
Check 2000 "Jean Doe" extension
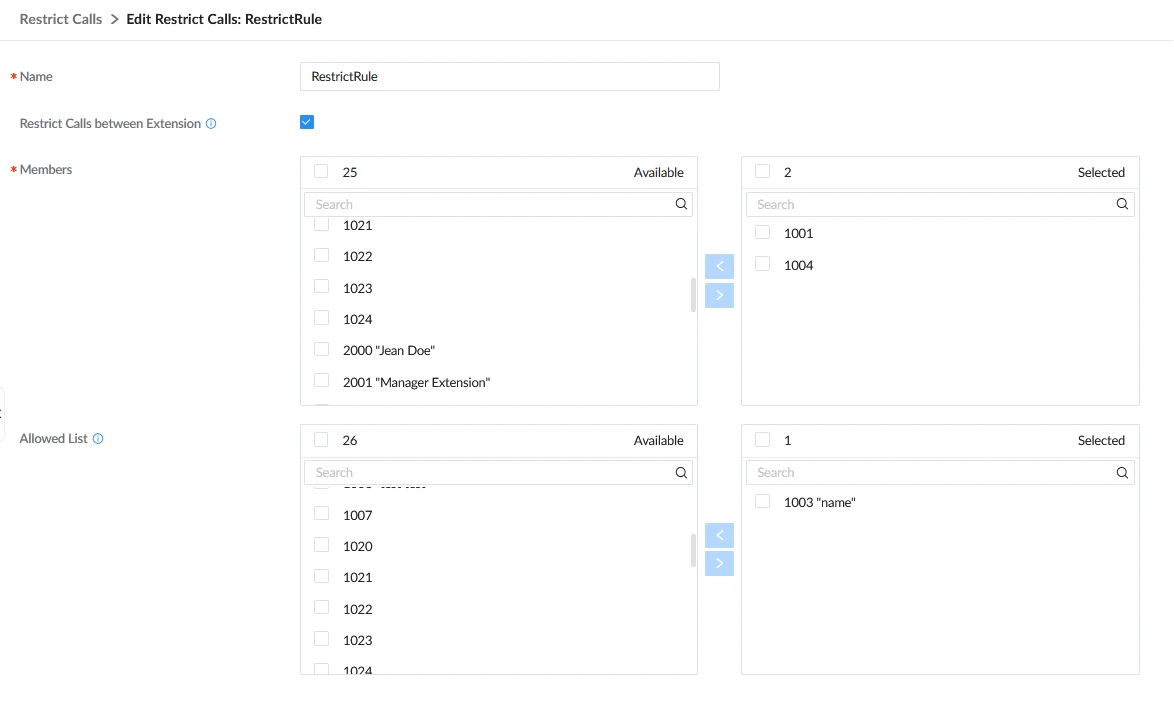pos(321,350)
